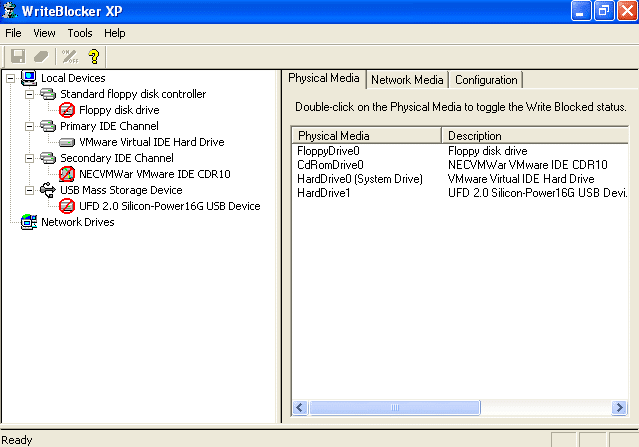The image size is (639, 447).
Task: Switch to the Network Media tab
Action: tap(407, 80)
